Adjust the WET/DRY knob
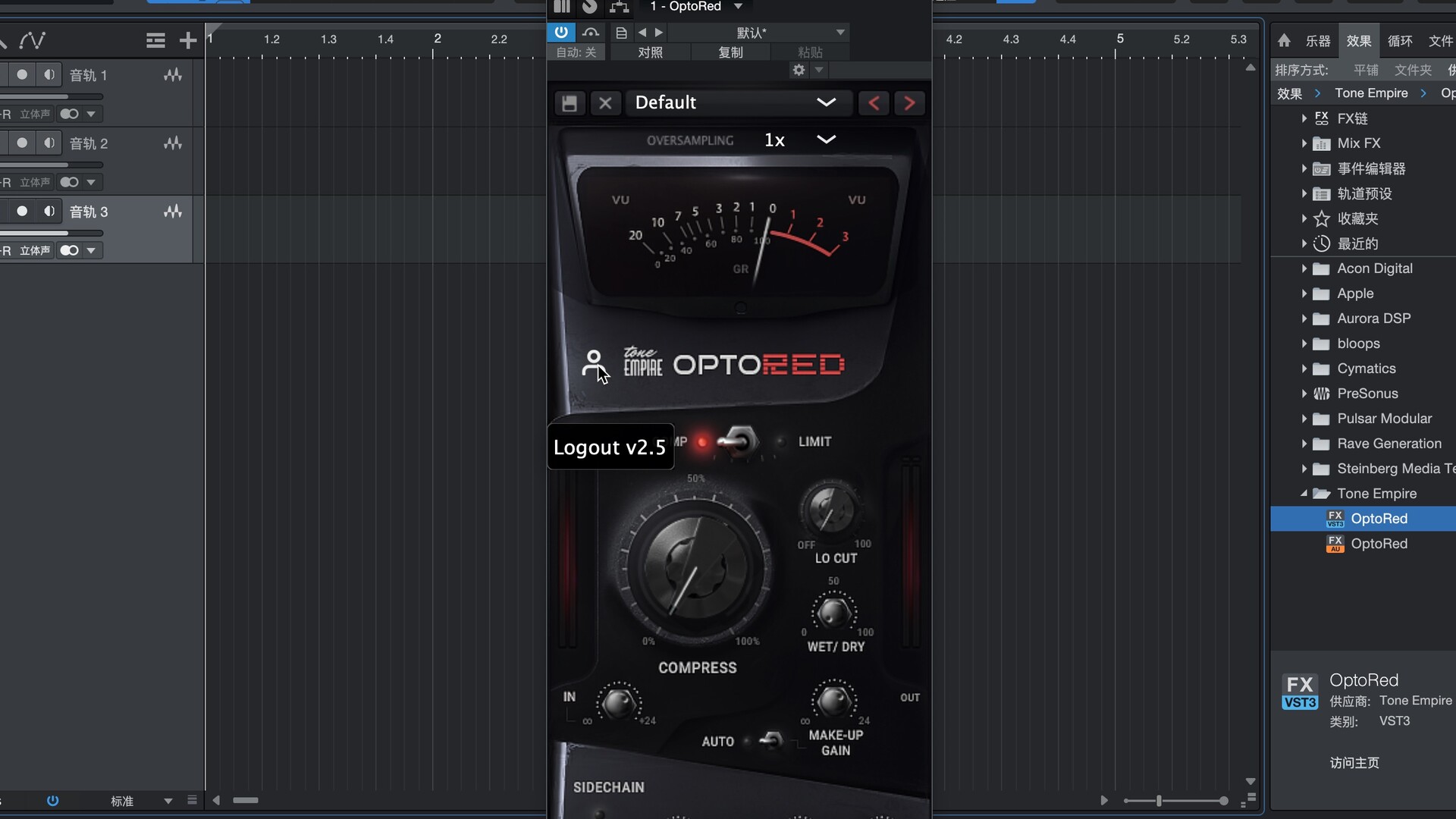The image size is (1456, 819). pos(833,613)
